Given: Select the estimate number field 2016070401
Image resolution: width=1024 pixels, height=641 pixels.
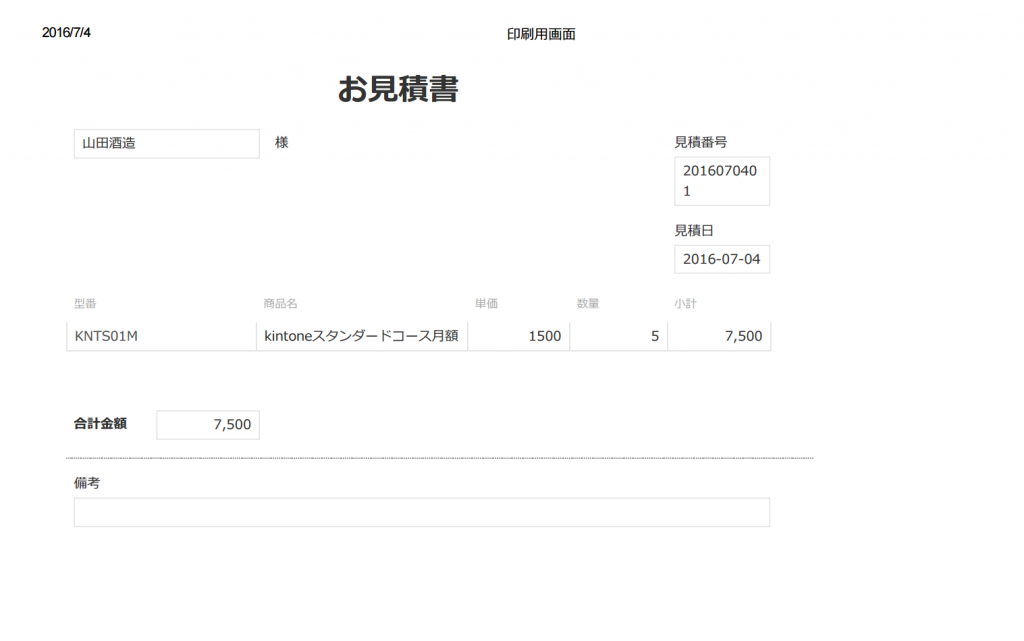Looking at the screenshot, I should click(x=722, y=181).
